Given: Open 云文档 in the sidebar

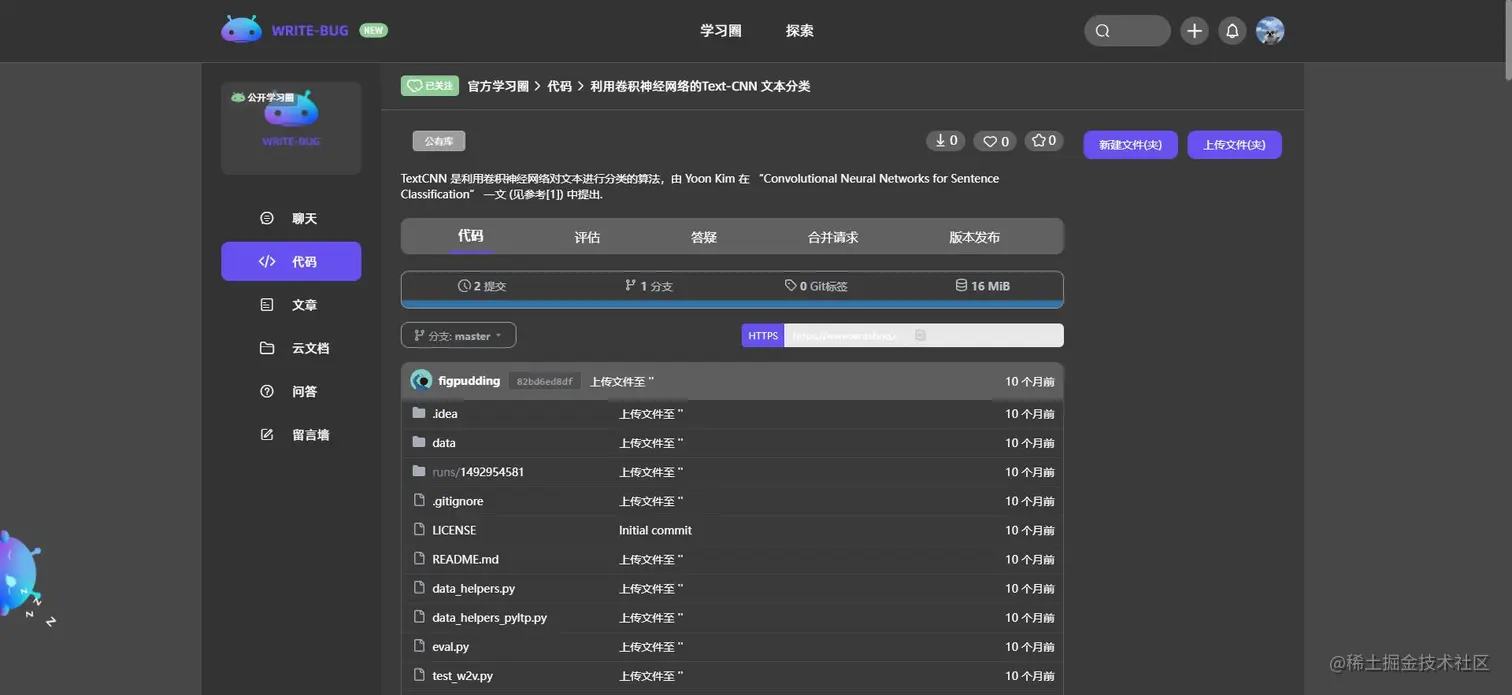Looking at the screenshot, I should (291, 348).
